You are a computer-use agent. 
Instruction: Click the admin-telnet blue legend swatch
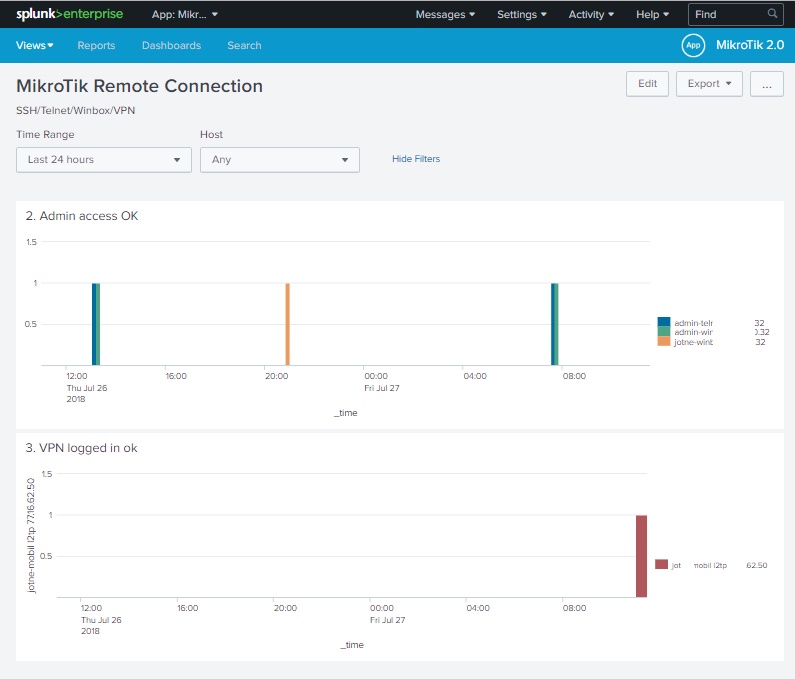pos(664,323)
